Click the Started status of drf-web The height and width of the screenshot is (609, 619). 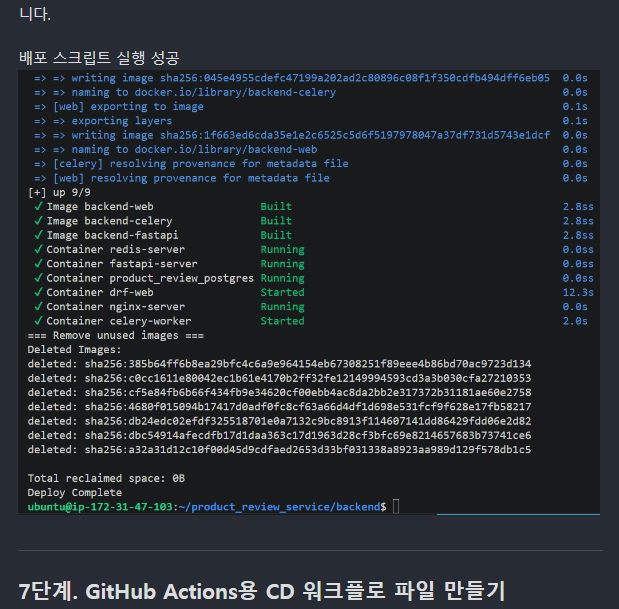[282, 292]
